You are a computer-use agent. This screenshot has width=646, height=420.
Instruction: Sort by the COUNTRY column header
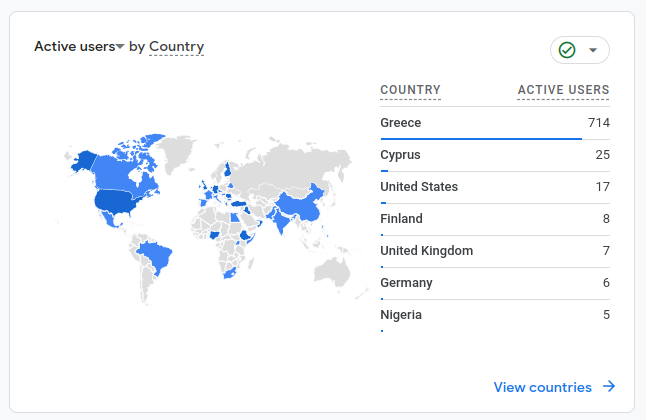(x=410, y=90)
